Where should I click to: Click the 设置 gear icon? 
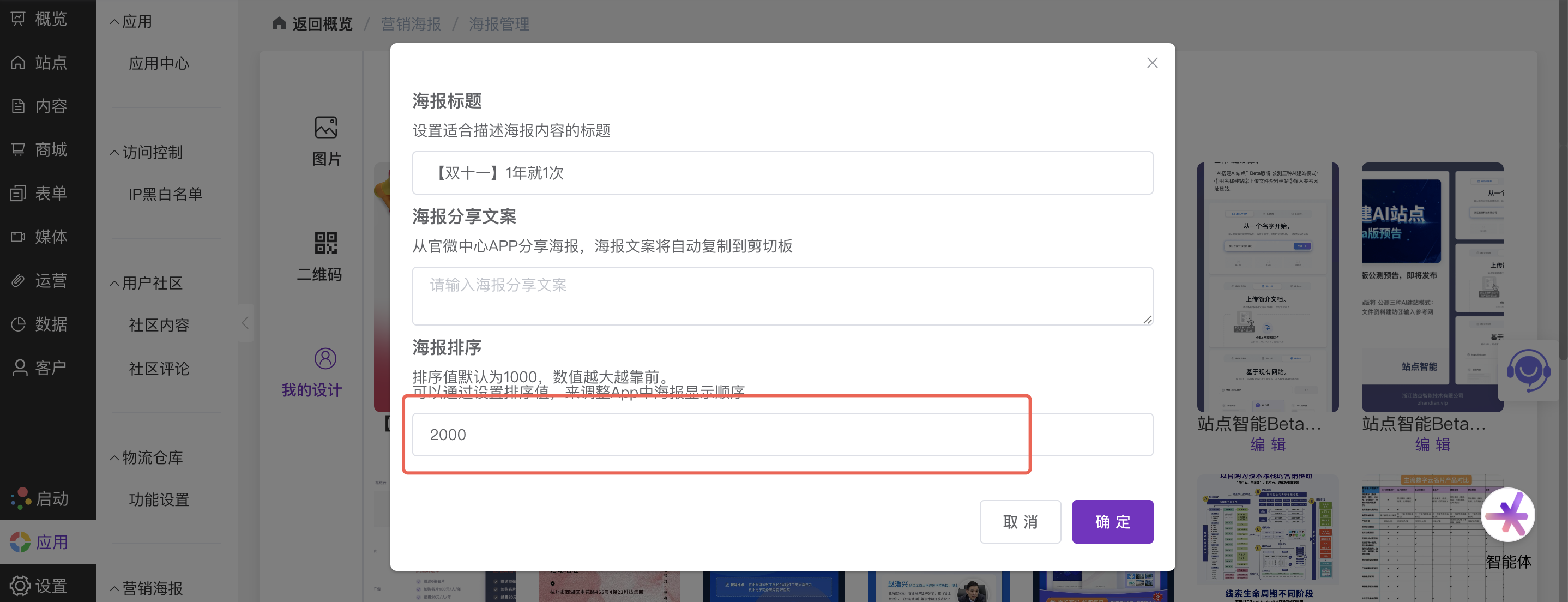tap(20, 585)
